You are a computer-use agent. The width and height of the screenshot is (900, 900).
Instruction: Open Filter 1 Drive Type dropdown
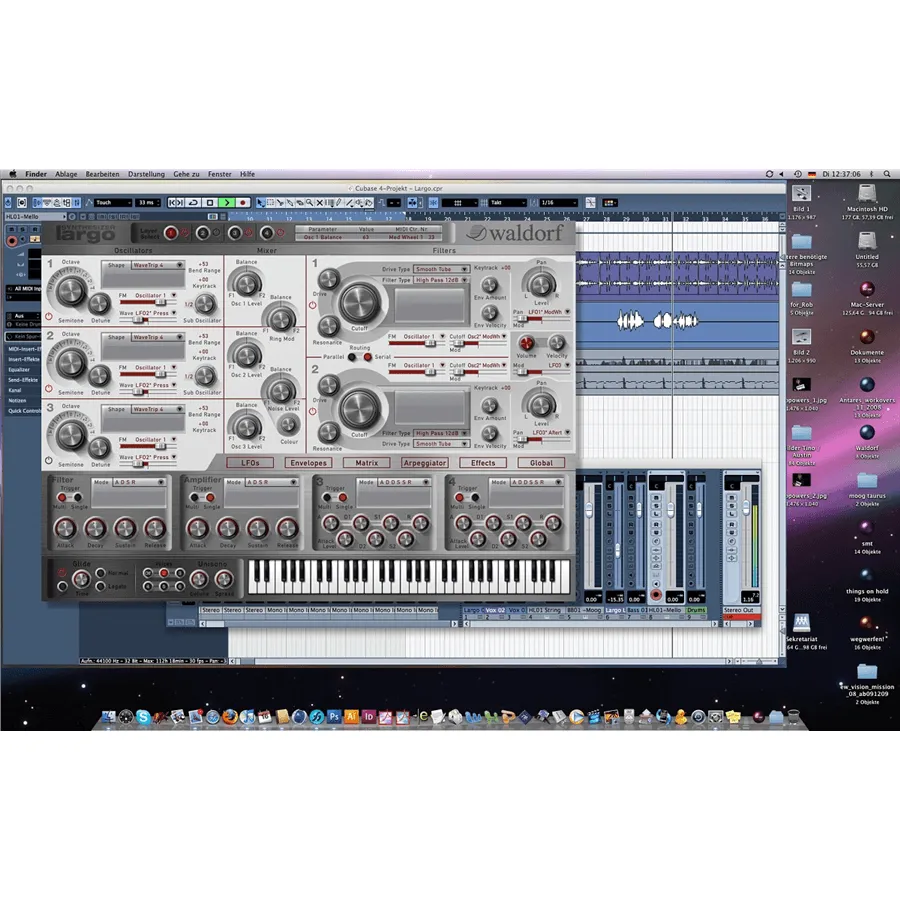[441, 269]
